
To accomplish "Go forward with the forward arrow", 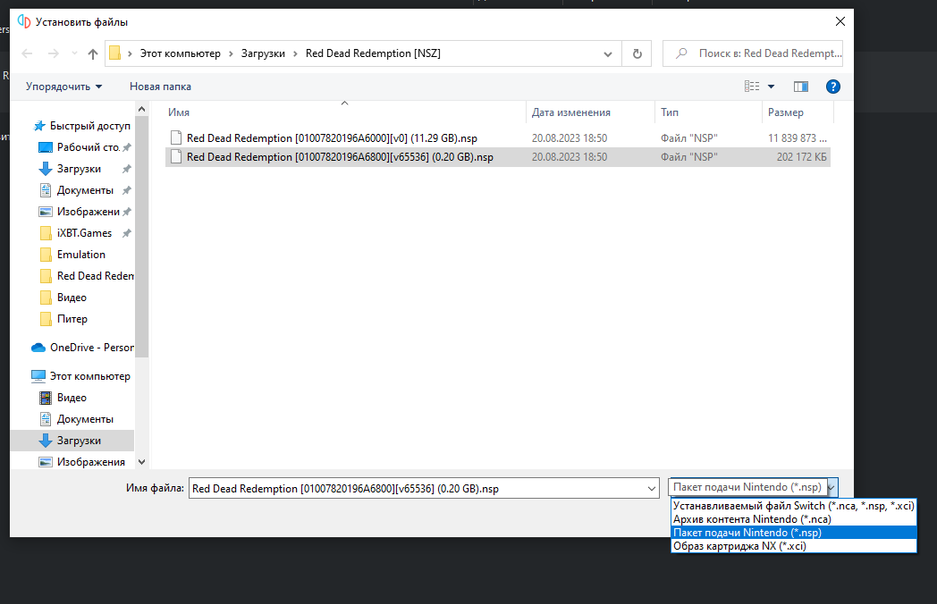I will [x=53, y=54].
